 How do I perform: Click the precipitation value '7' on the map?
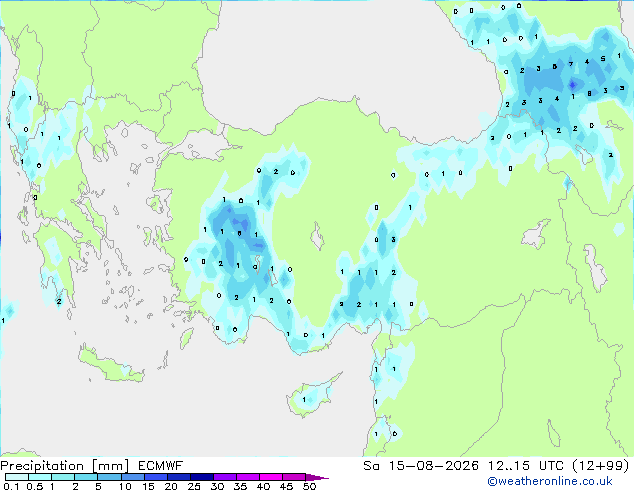(x=571, y=64)
